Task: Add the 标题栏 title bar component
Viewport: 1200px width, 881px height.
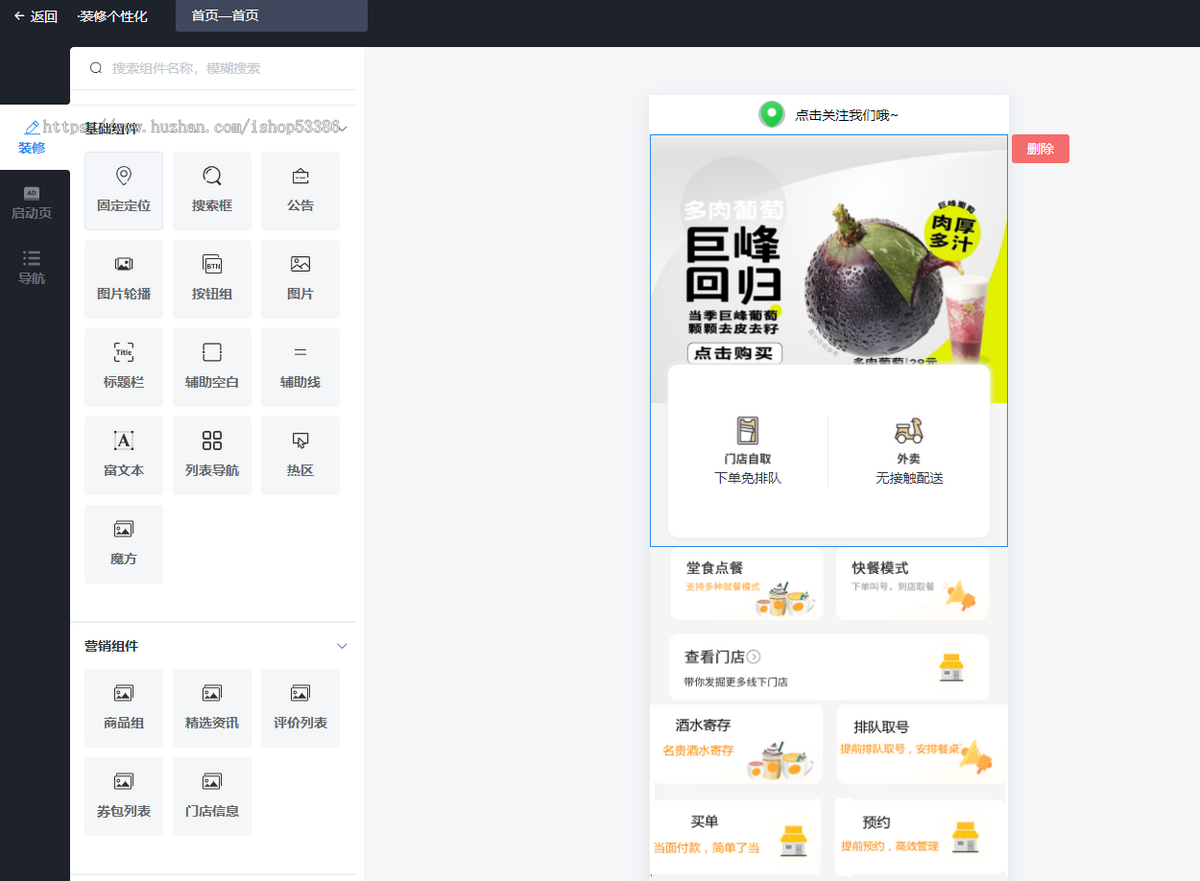Action: point(124,367)
